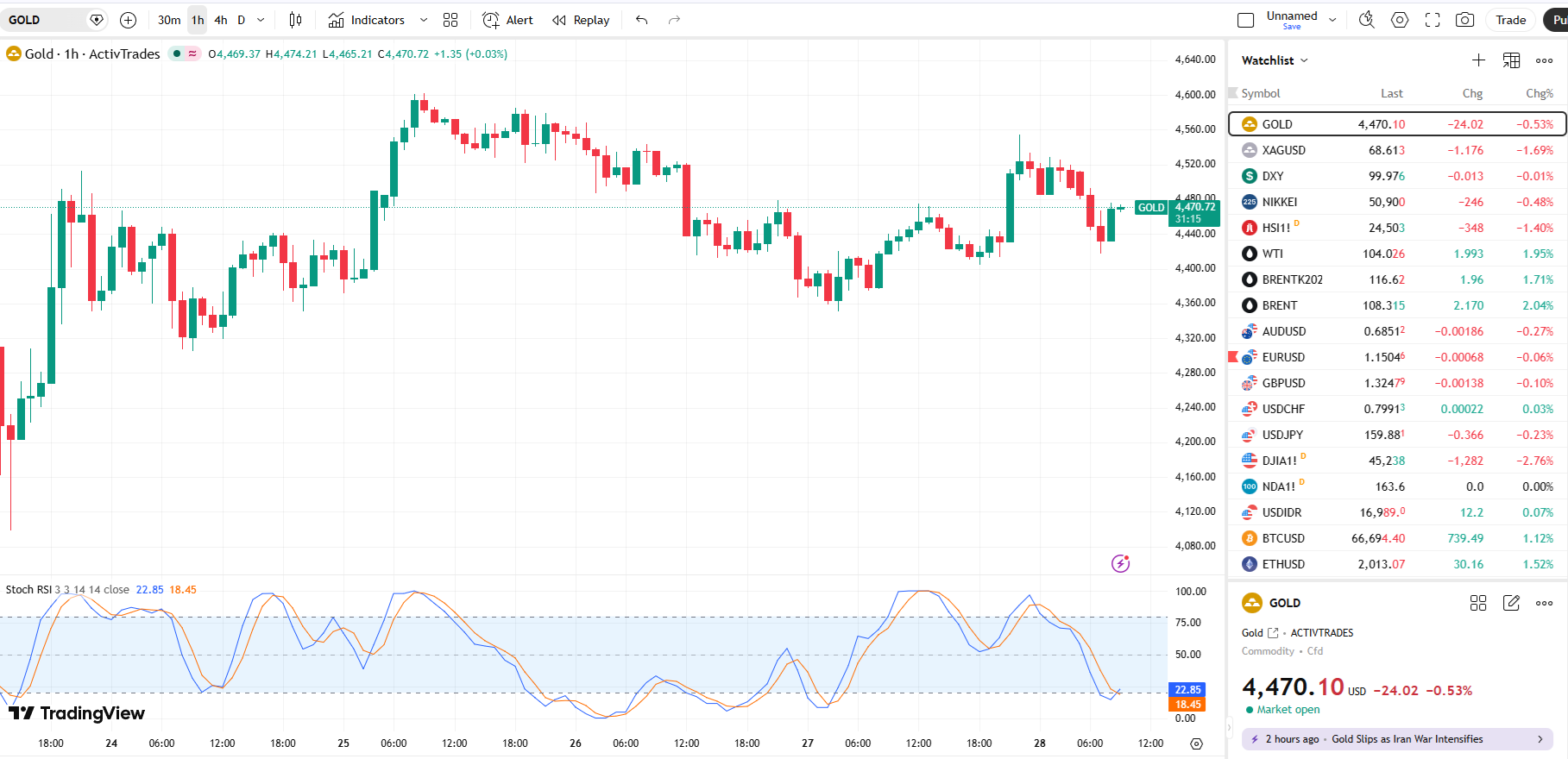Open the Indicators favorites dropdown arrow
The height and width of the screenshot is (759, 1568).
[x=423, y=20]
